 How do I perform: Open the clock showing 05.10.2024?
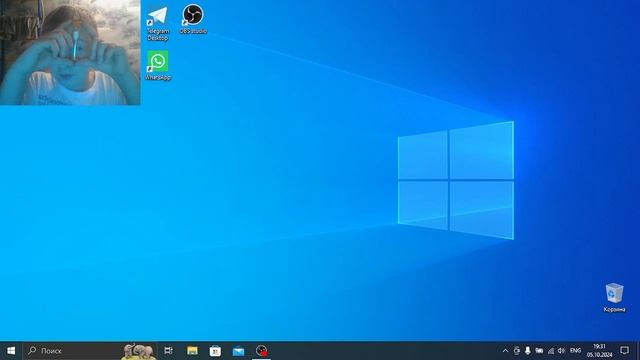(600, 351)
